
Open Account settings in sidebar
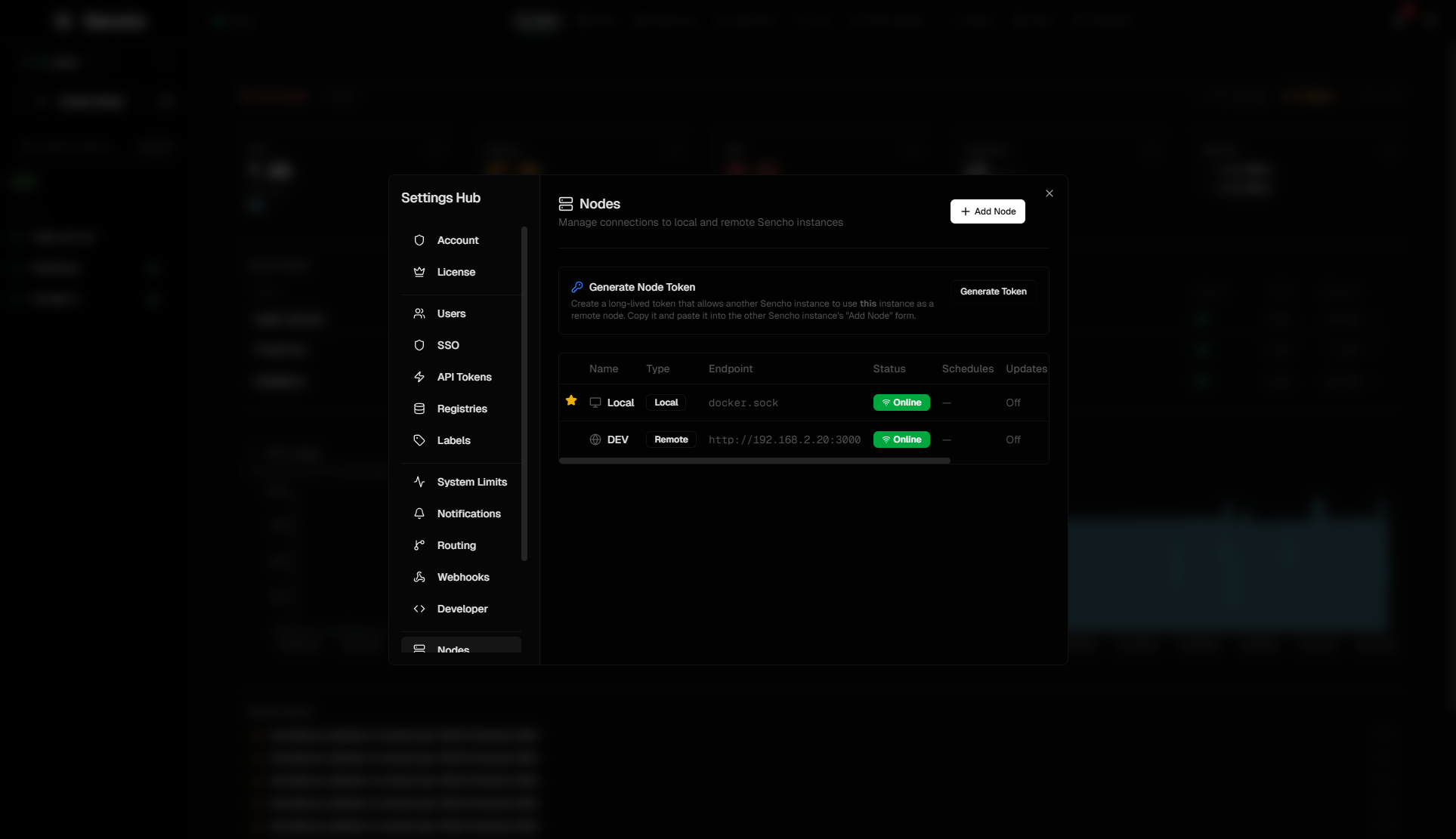tap(461, 240)
